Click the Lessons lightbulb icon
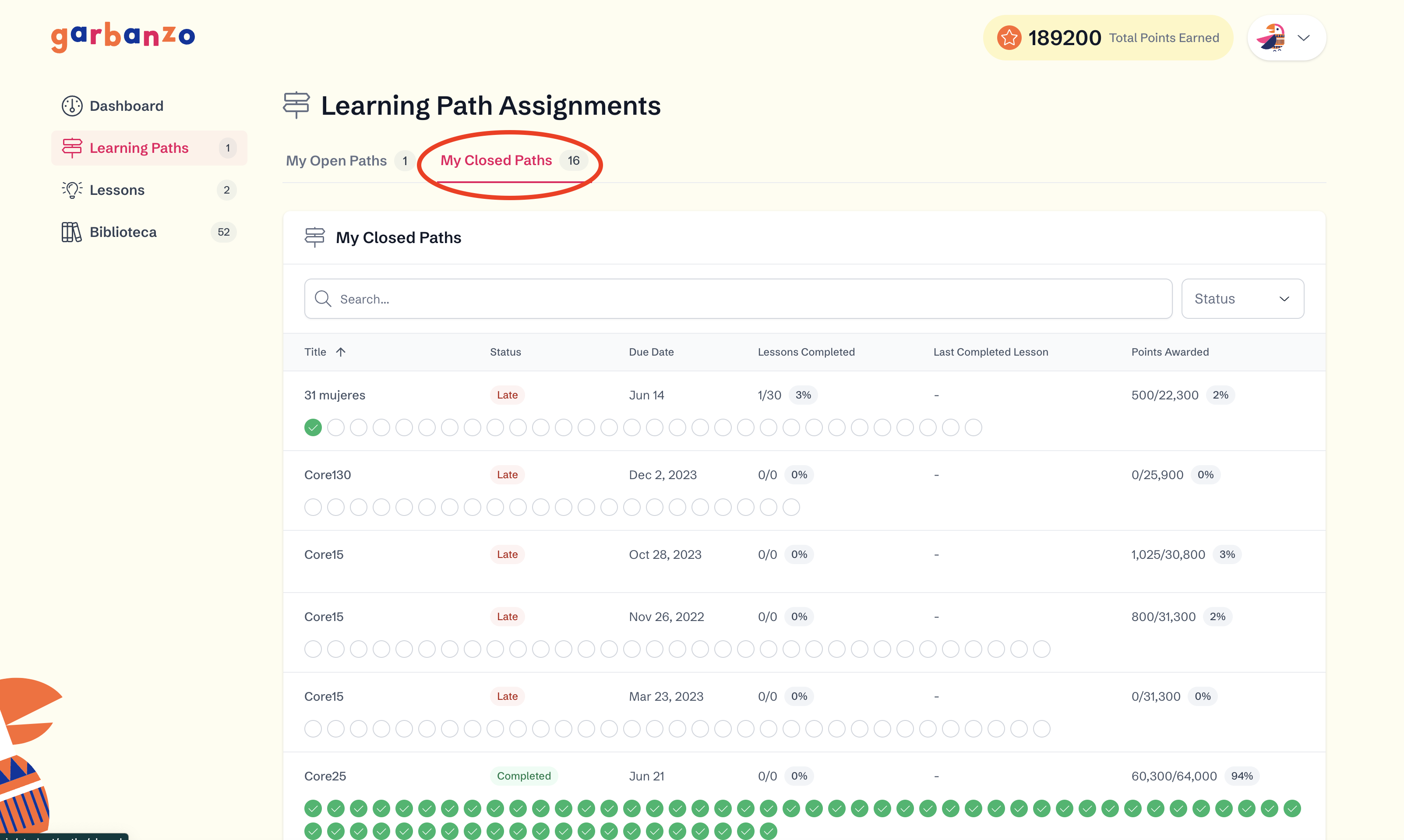This screenshot has height=840, width=1404. tap(72, 190)
